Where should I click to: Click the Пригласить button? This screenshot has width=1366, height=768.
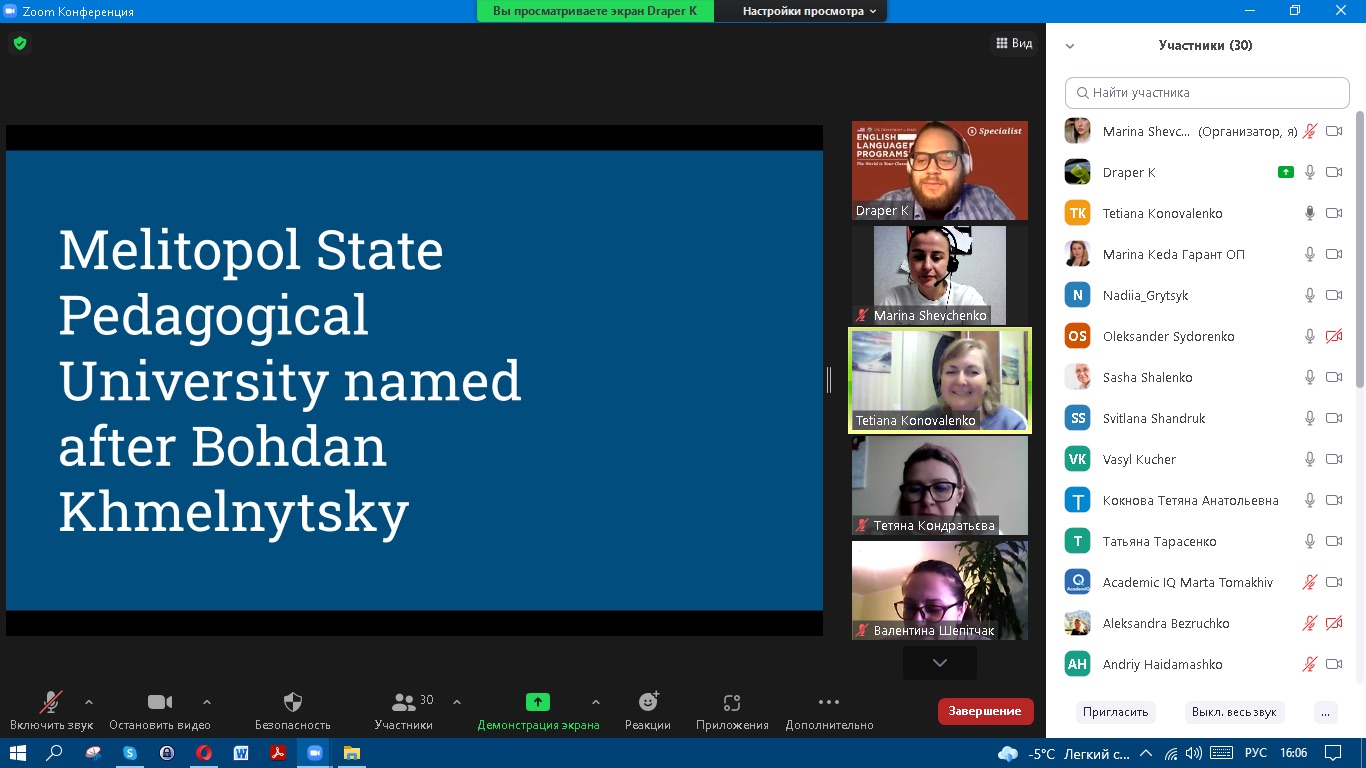(1115, 712)
